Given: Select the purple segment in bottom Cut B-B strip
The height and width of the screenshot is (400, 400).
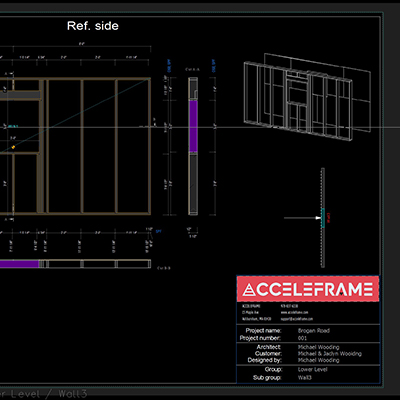Looking at the screenshot, I should pyautogui.click(x=19, y=264).
